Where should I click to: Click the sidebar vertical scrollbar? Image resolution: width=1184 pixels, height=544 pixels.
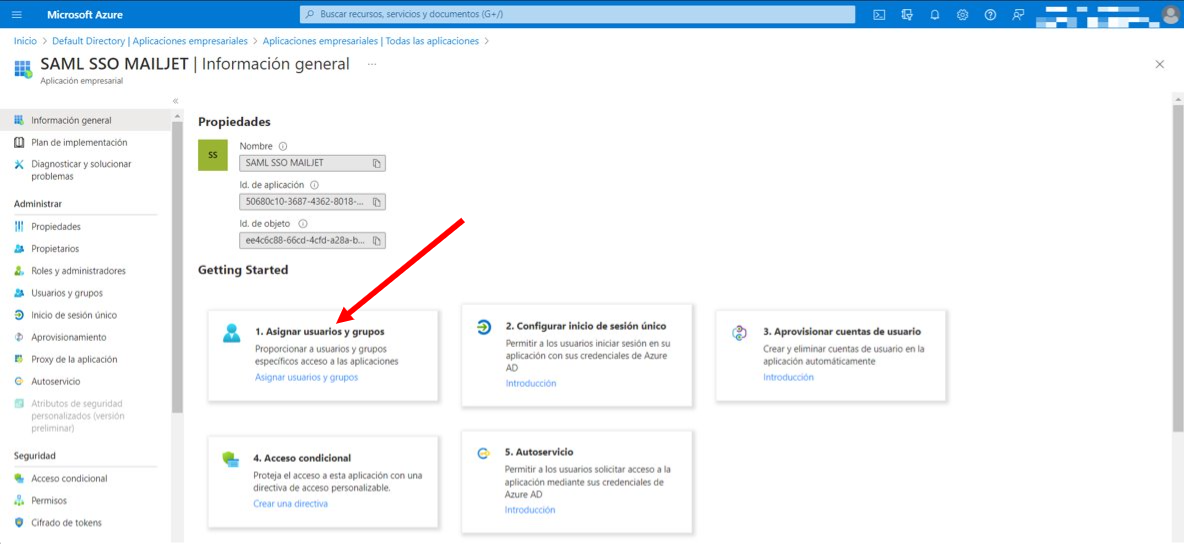pyautogui.click(x=177, y=266)
